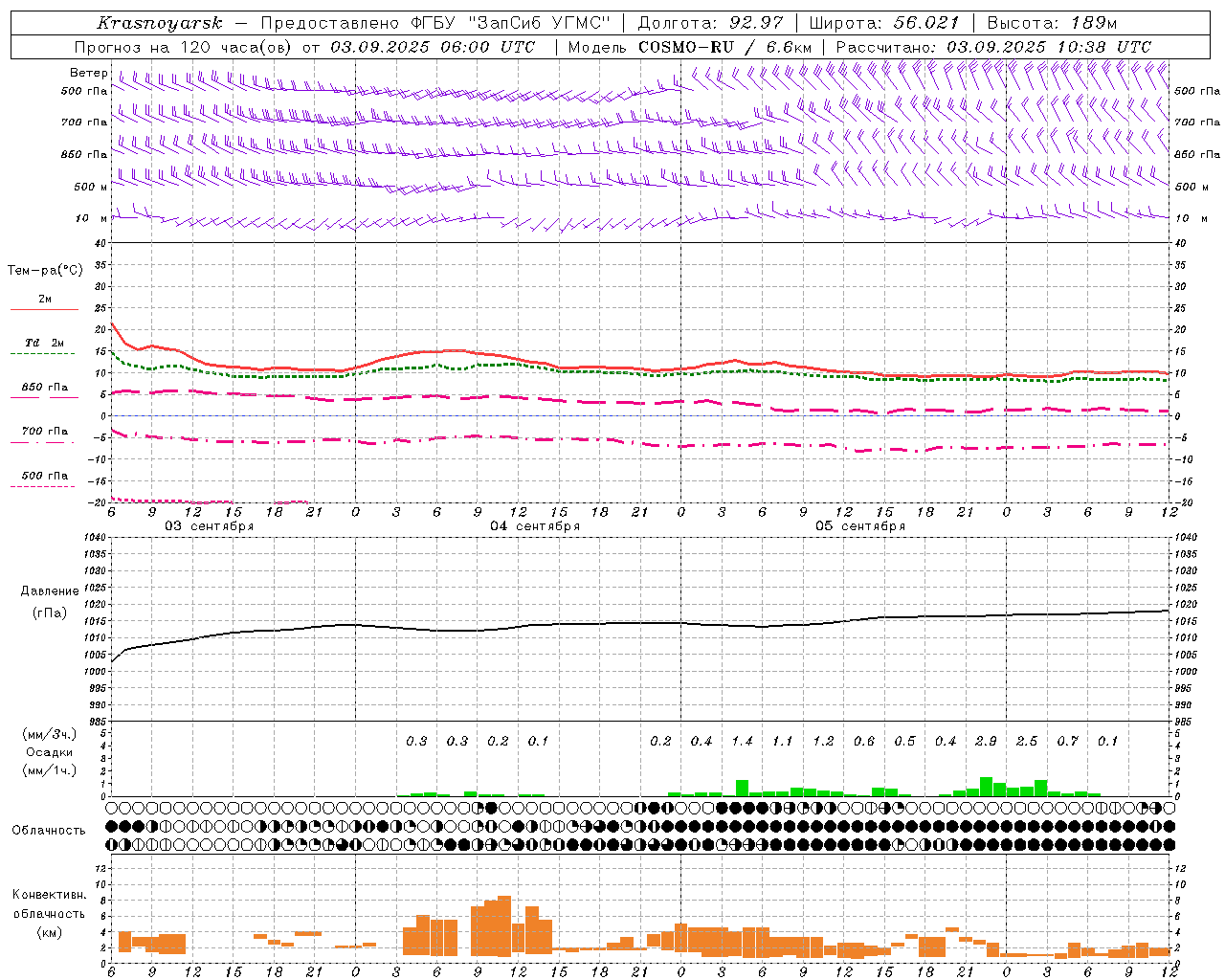Click the '(мм/3ч.)' precipitation unit label
The height and width of the screenshot is (980, 1225).
click(50, 734)
